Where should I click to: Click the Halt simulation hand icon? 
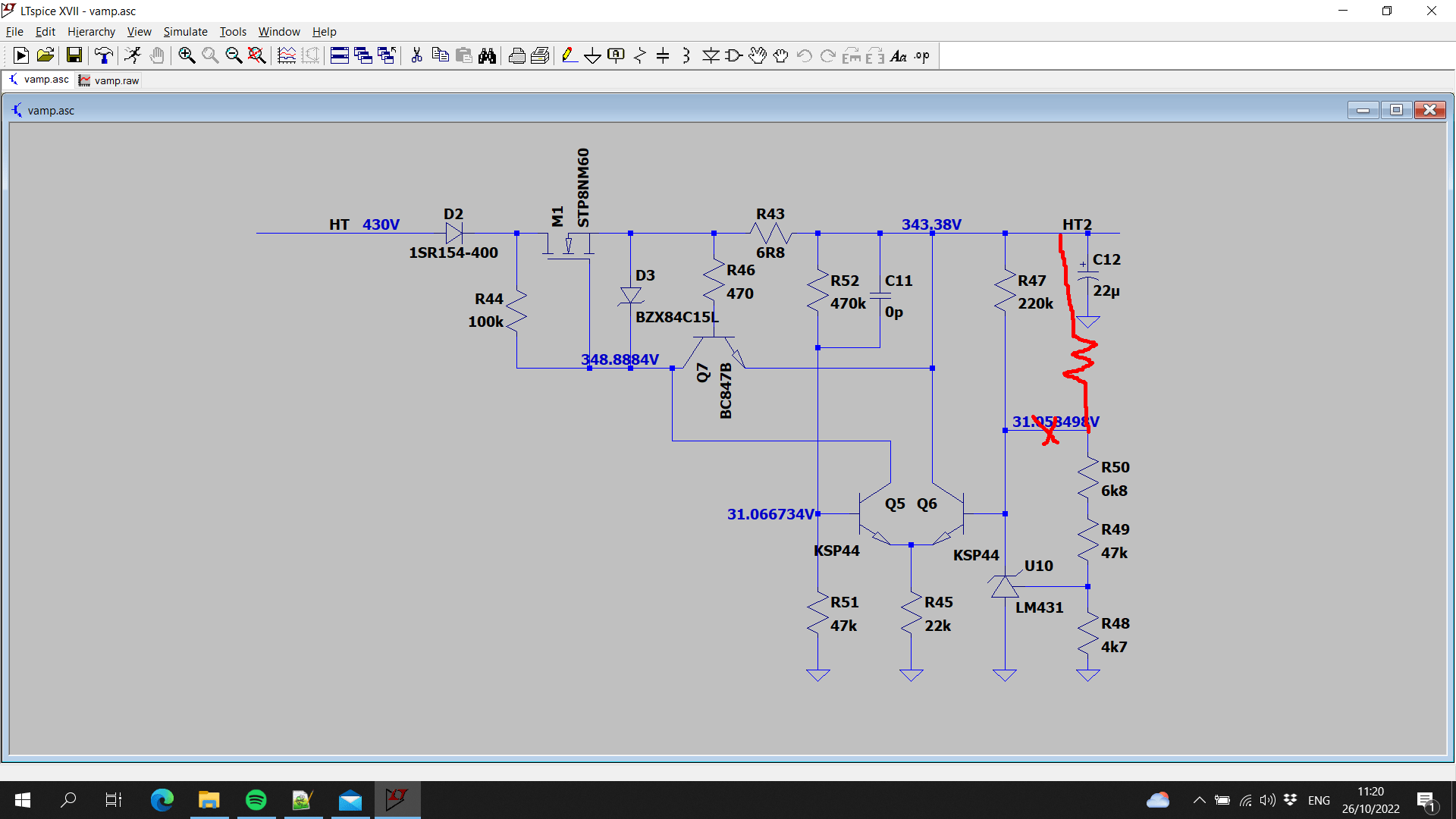[x=156, y=55]
